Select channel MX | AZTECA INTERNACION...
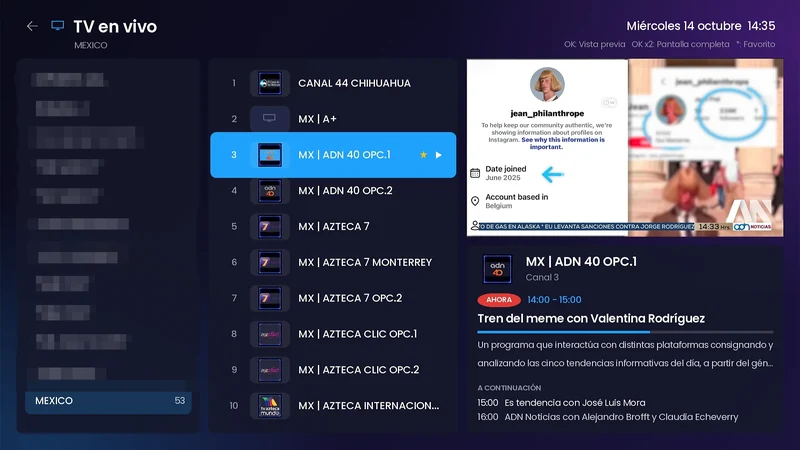Image resolution: width=800 pixels, height=450 pixels. coord(333,406)
